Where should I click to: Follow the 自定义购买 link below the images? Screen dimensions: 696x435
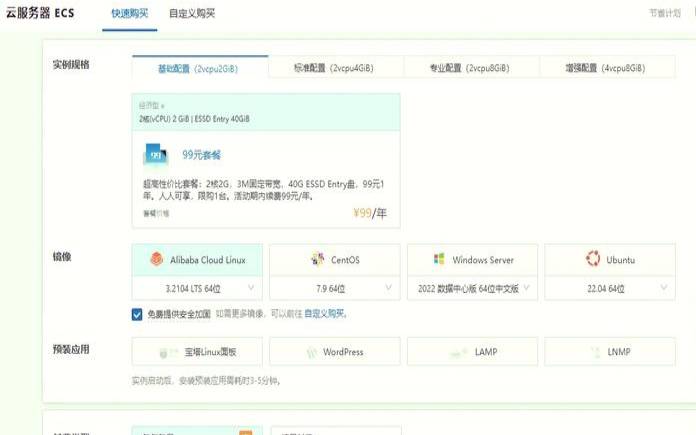pos(325,314)
